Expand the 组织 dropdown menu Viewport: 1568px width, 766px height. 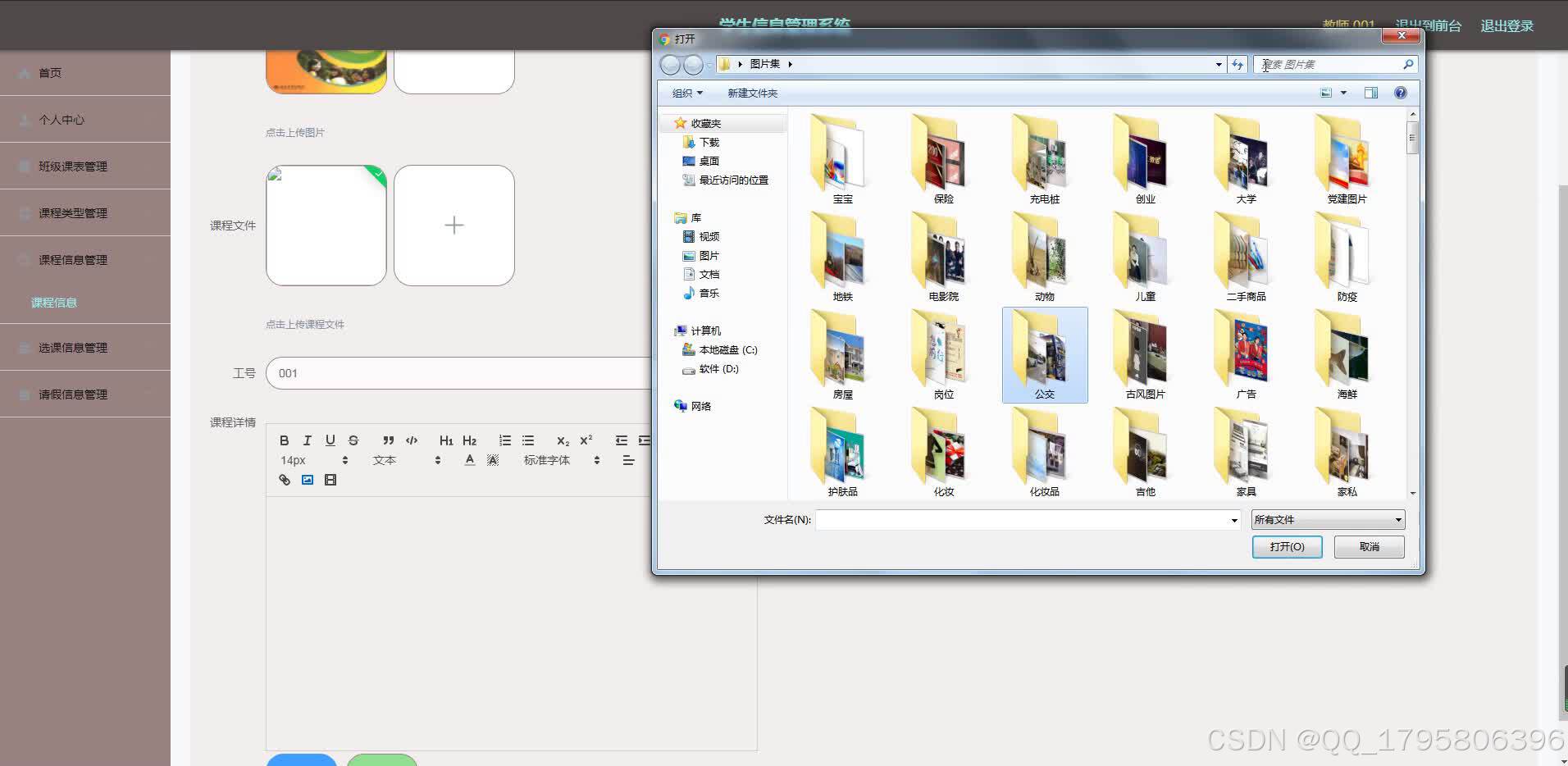coord(687,93)
